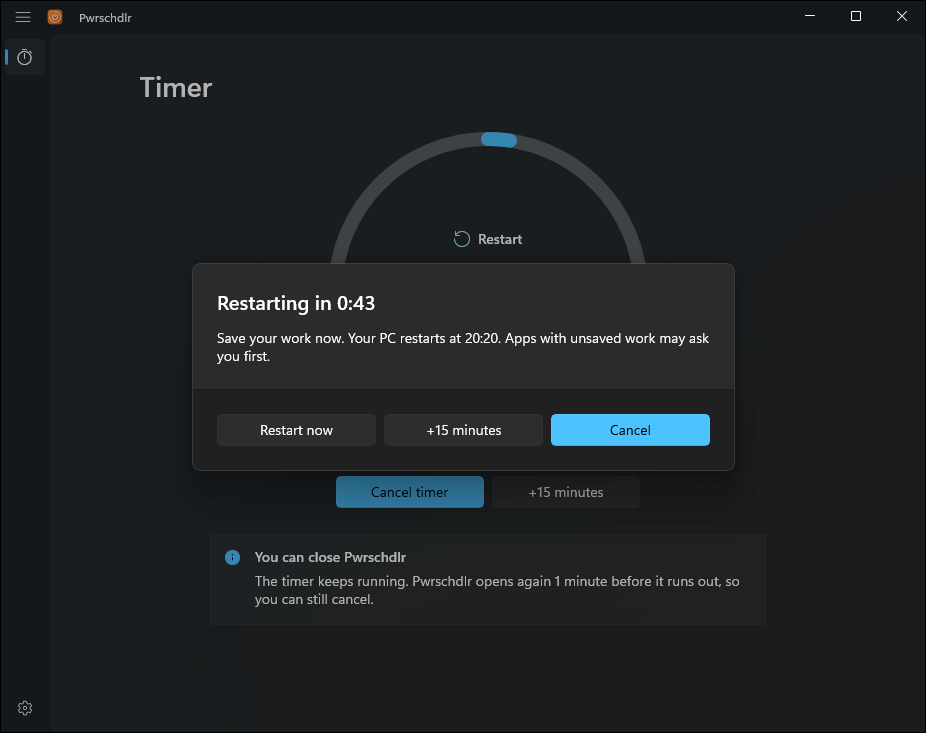
Task: Close the Pwrschdlr window
Action: (902, 17)
